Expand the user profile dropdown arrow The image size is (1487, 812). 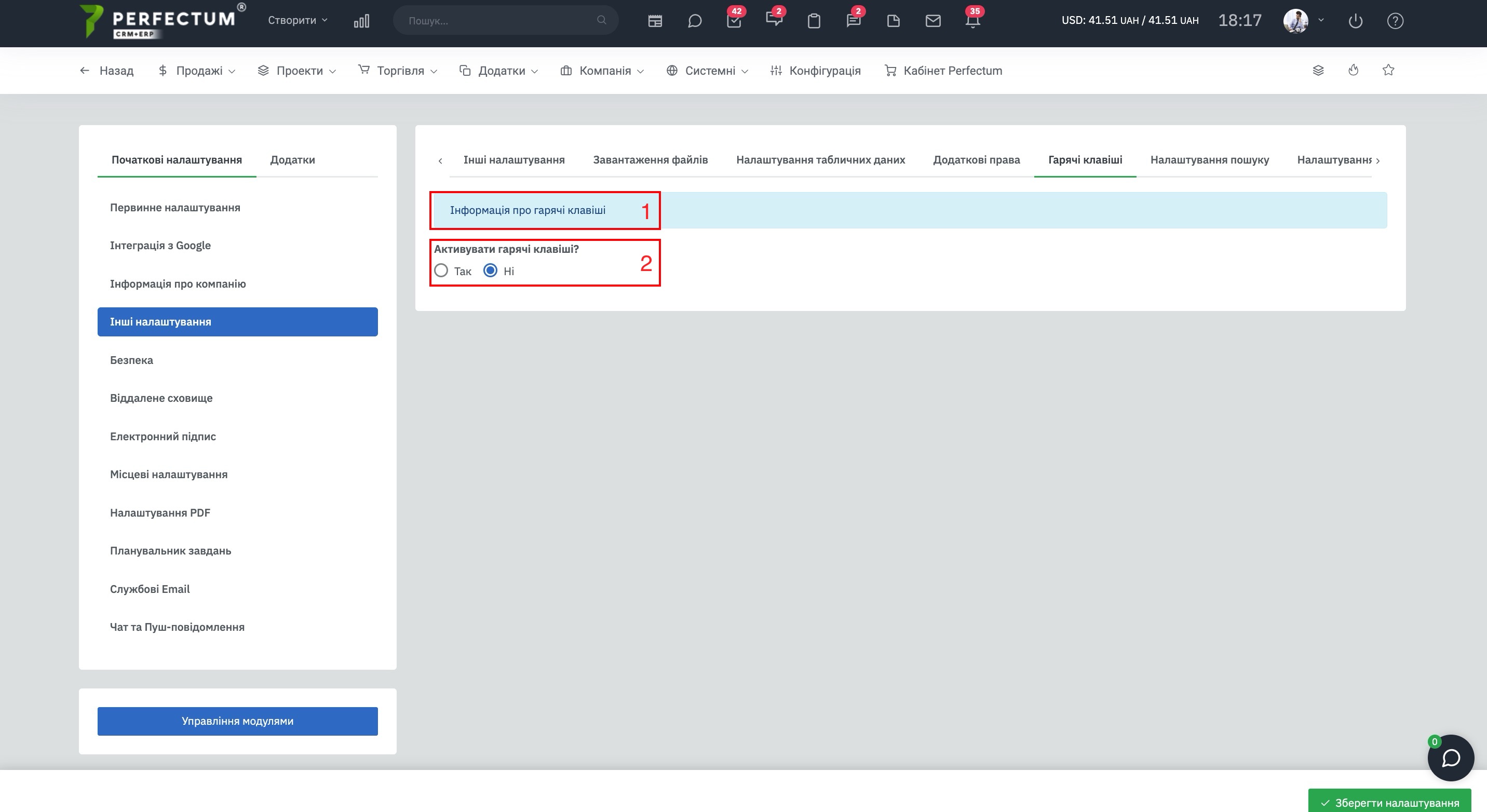click(1321, 20)
